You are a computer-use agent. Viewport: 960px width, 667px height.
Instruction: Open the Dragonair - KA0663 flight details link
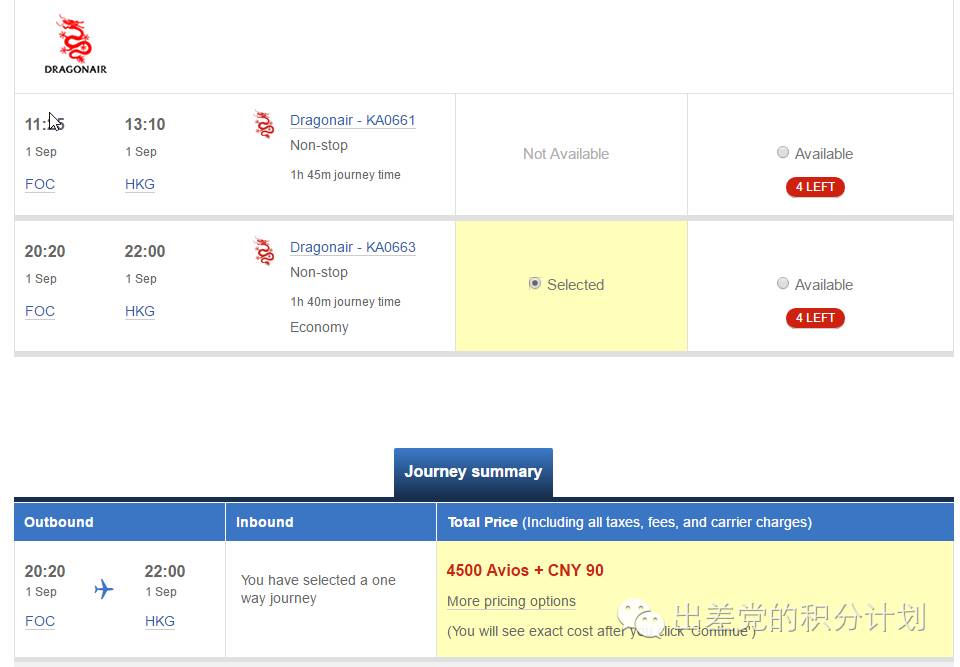[x=353, y=247]
